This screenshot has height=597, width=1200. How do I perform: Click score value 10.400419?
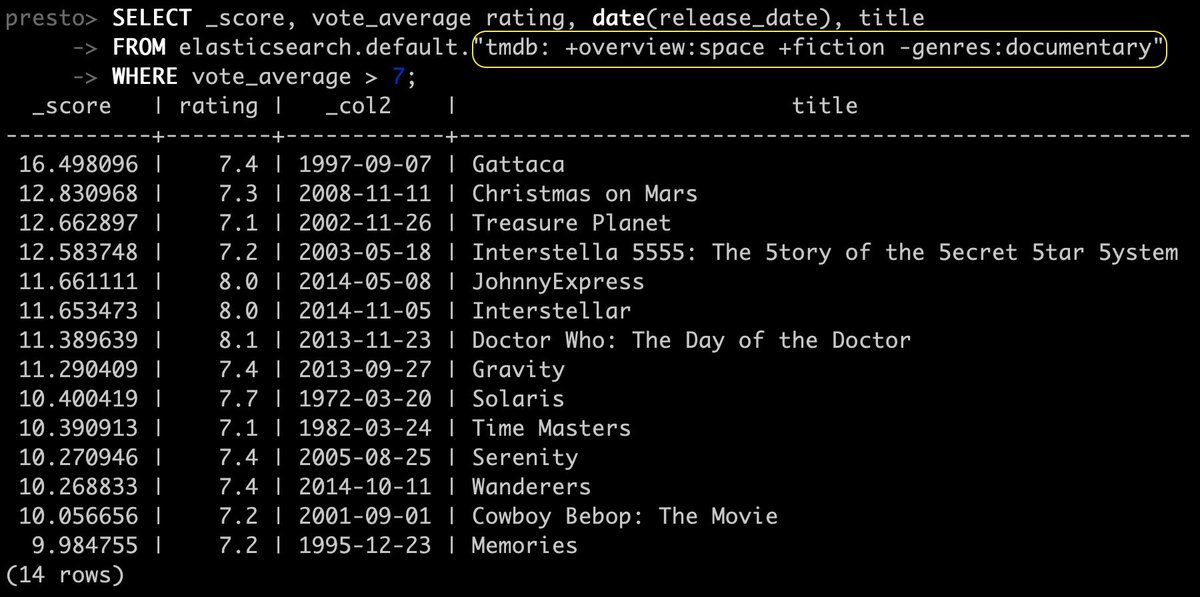[x=79, y=399]
